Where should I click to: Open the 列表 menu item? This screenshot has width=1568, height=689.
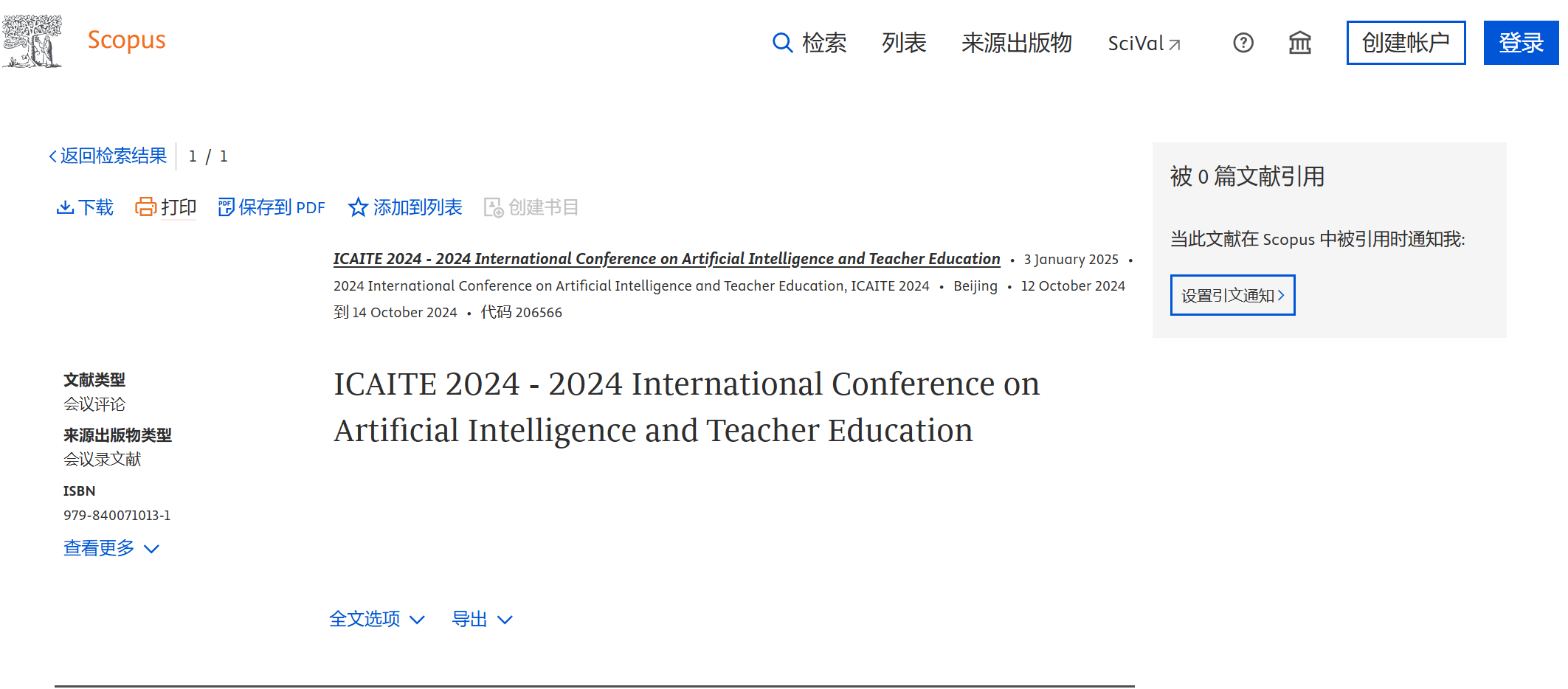point(903,43)
